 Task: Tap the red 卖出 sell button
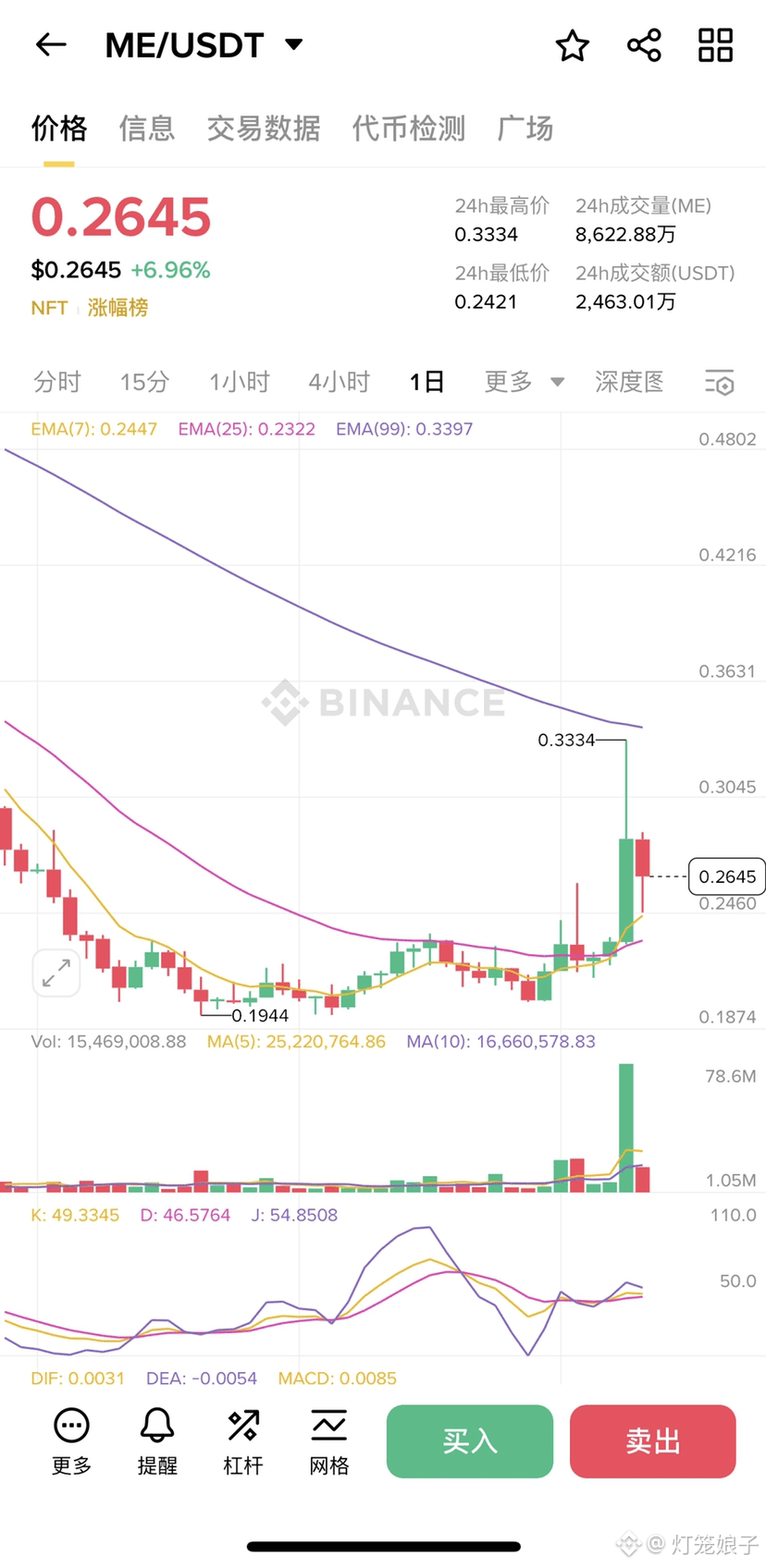(x=653, y=1441)
